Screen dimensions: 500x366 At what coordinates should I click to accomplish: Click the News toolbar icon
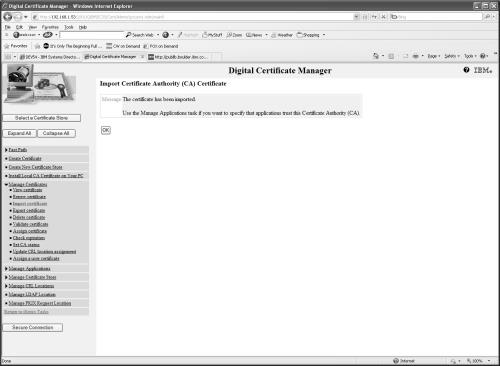click(254, 35)
